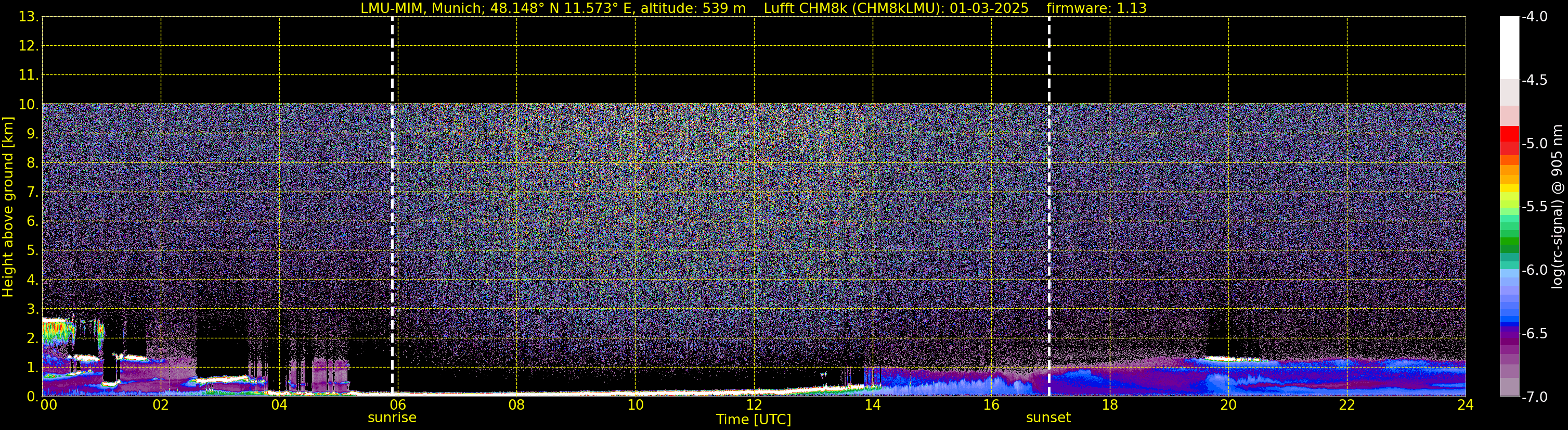
Task: Click the plot title text 'LMU-MIM, Munich'
Action: pyautogui.click(x=421, y=8)
